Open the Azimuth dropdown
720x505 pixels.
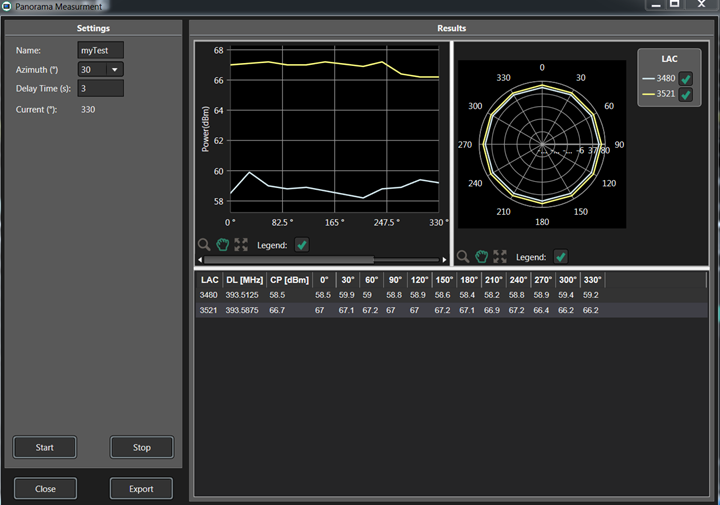[x=115, y=70]
